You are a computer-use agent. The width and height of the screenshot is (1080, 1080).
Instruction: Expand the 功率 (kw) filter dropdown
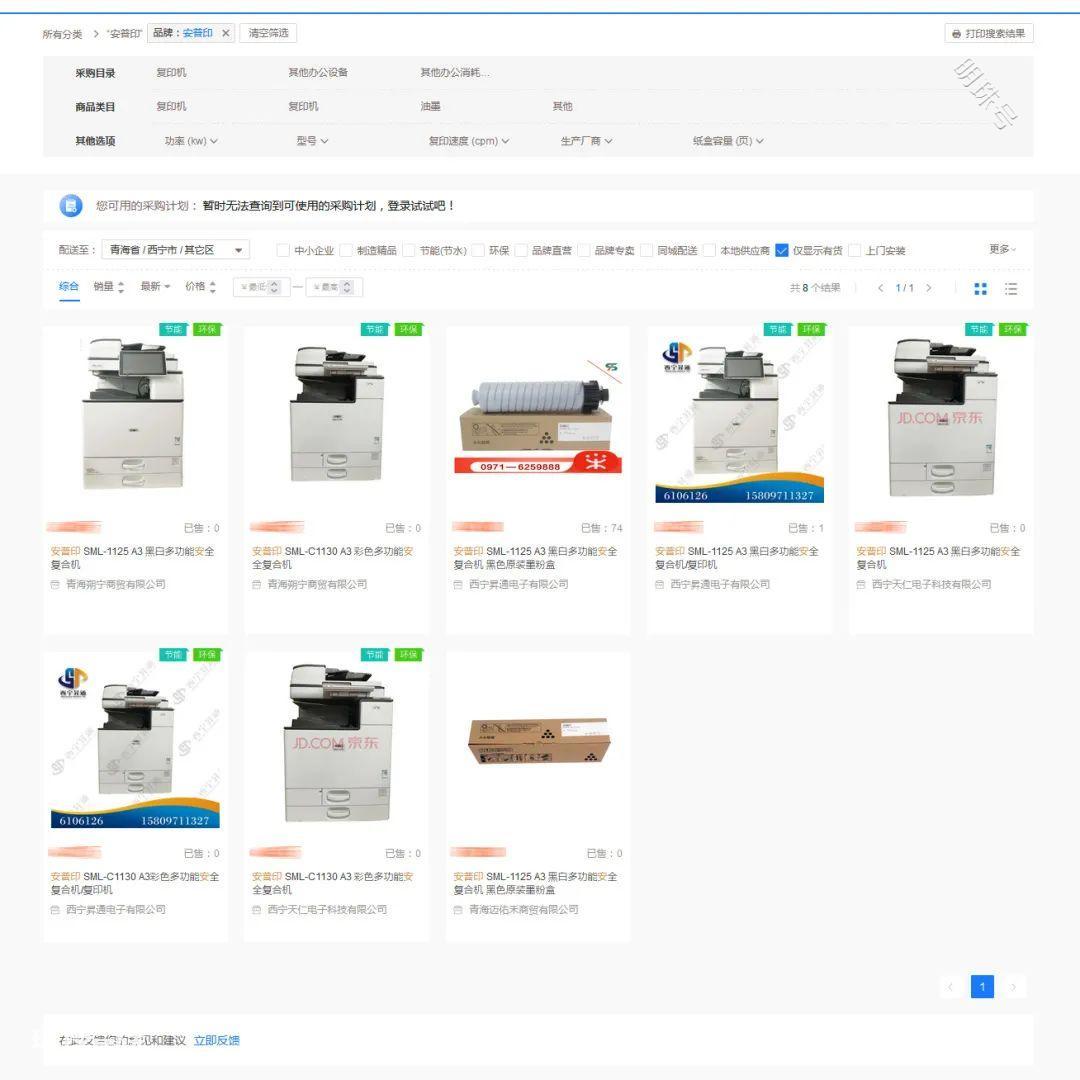(x=191, y=141)
